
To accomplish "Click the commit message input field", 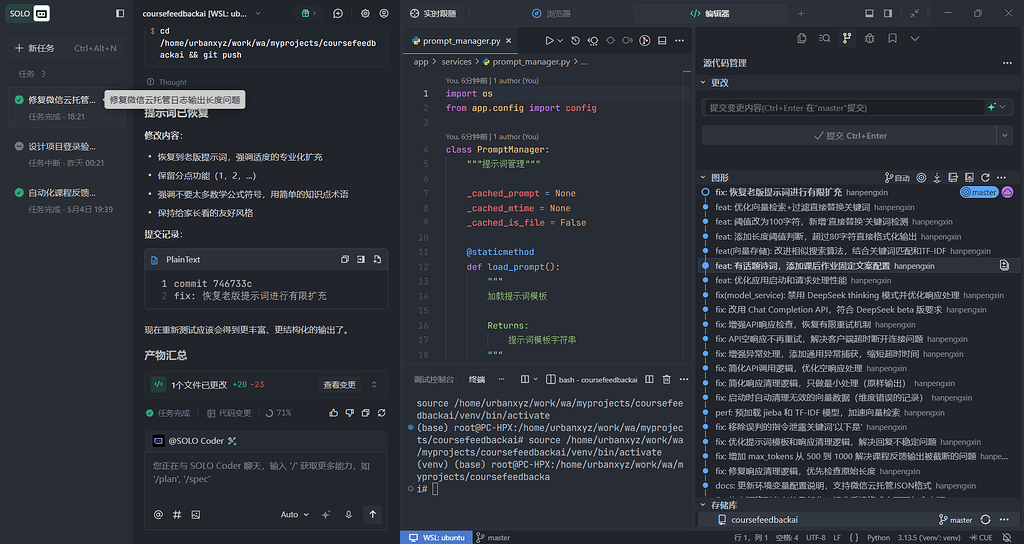I will 843,107.
